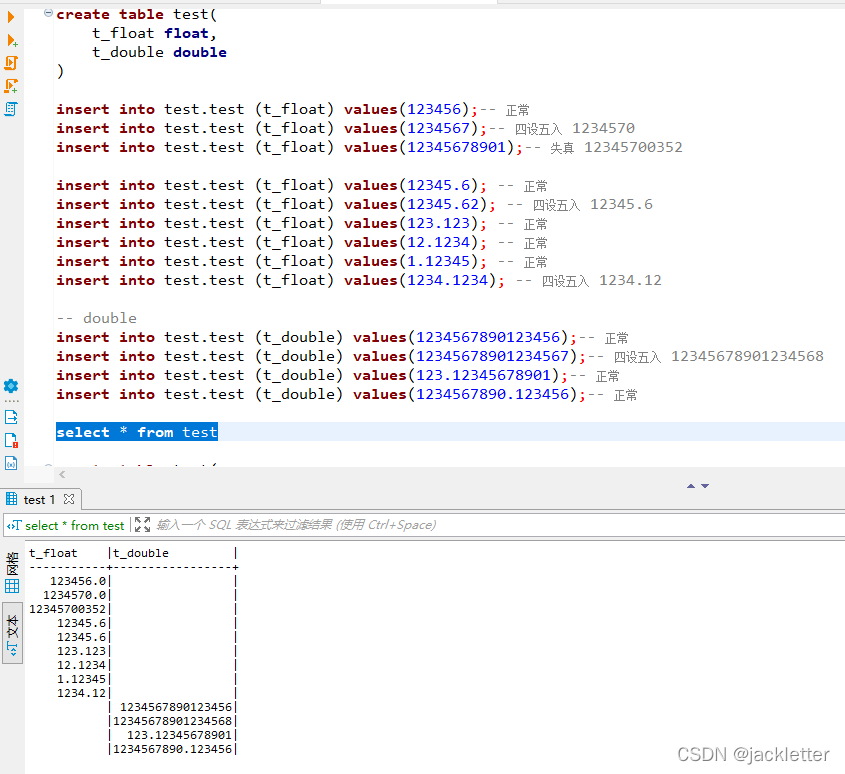Viewport: 845px width, 774px height.
Task: Switch to 网格 grid view tab
Action: click(x=12, y=571)
